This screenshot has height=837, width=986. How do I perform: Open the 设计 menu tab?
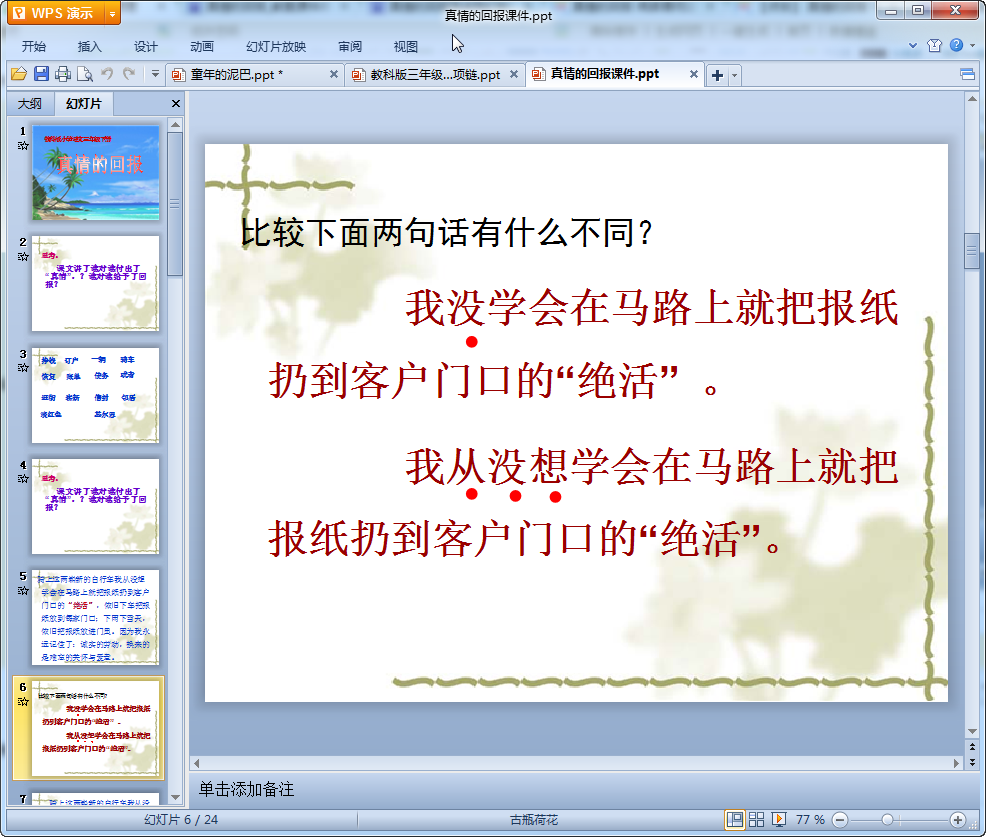(145, 47)
